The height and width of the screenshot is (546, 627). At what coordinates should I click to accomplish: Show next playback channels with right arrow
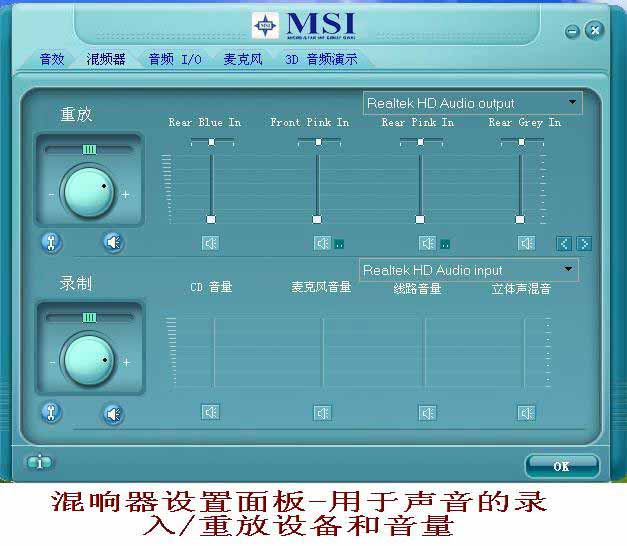[584, 244]
